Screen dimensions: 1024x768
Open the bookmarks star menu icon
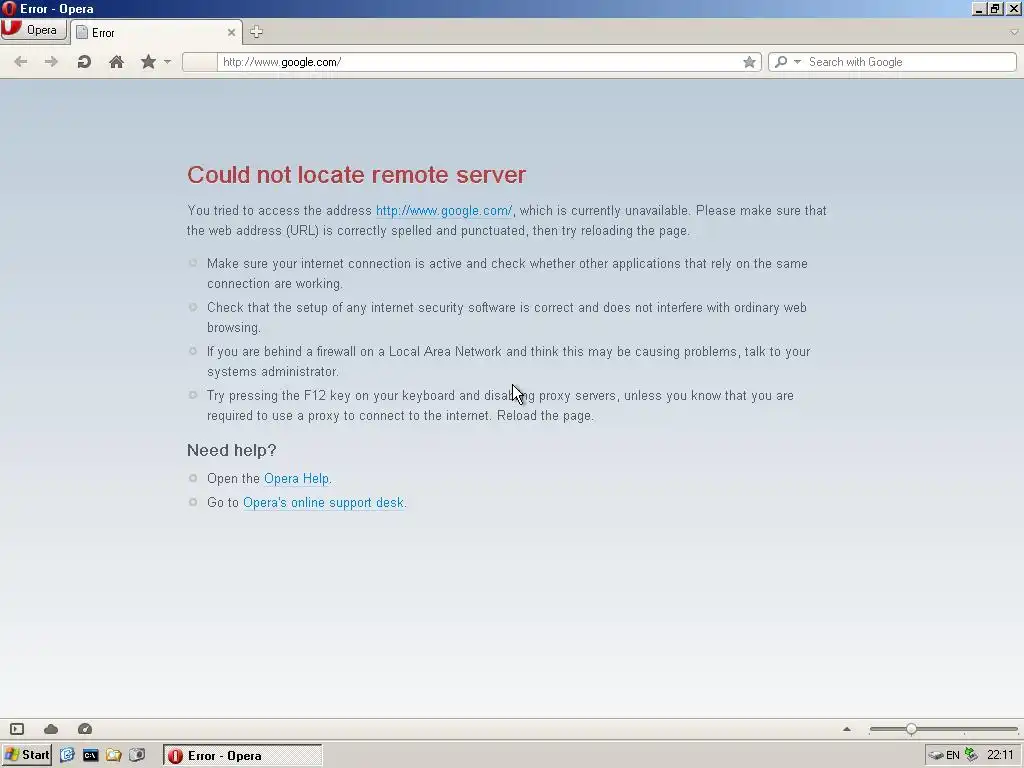point(148,62)
